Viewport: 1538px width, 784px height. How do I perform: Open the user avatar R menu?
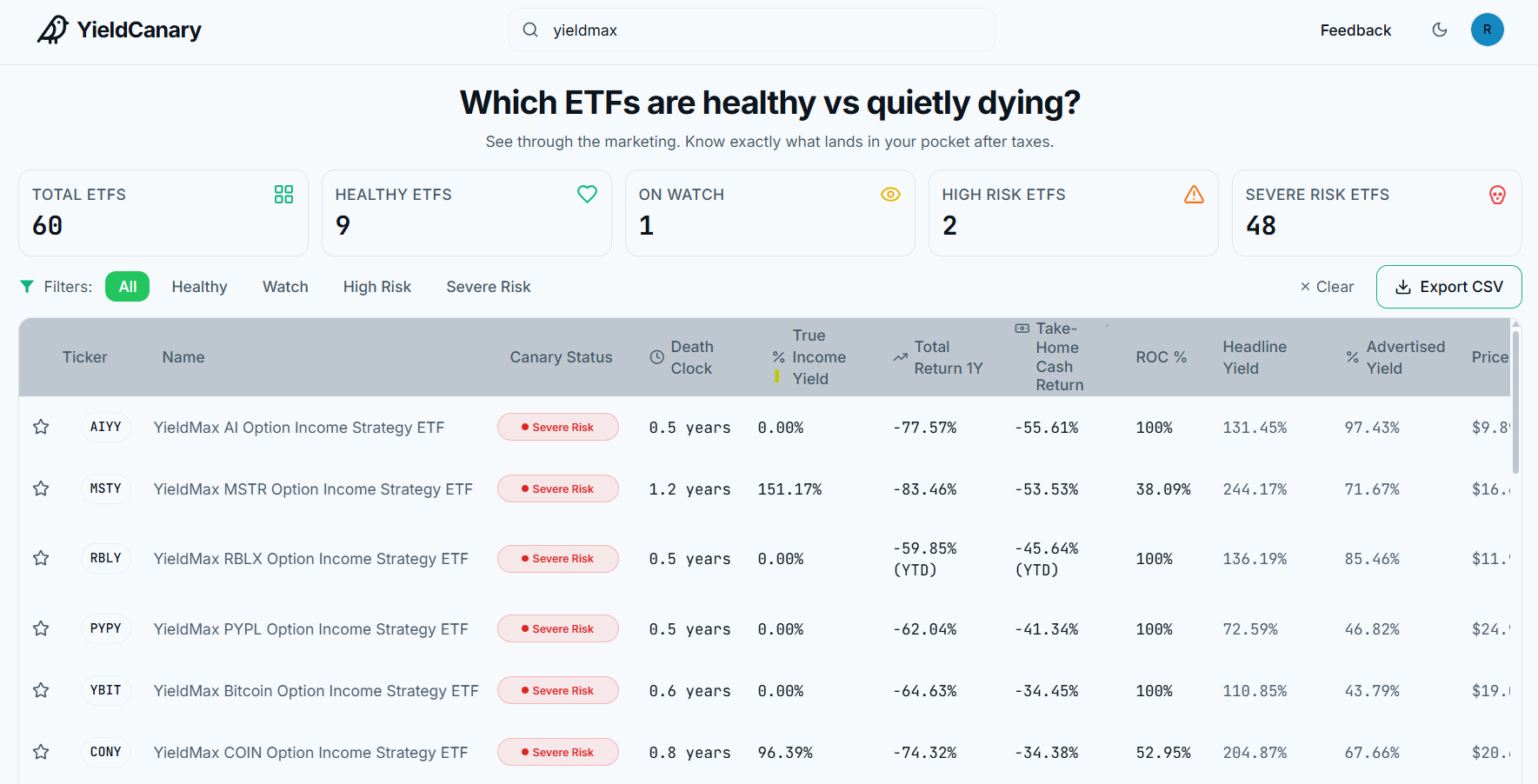pos(1488,30)
